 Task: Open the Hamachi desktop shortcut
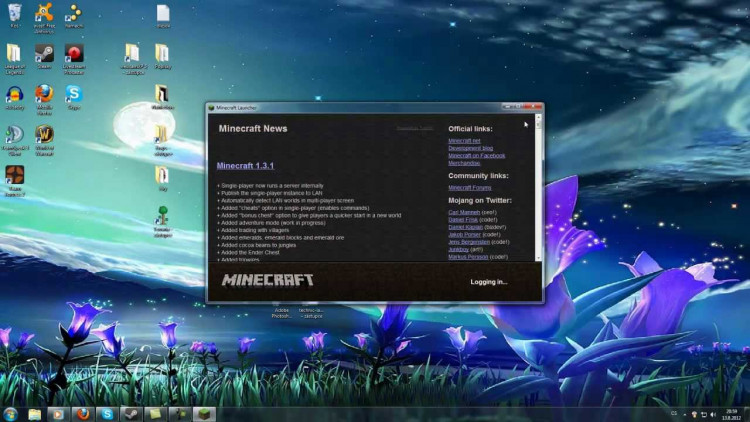coord(74,15)
